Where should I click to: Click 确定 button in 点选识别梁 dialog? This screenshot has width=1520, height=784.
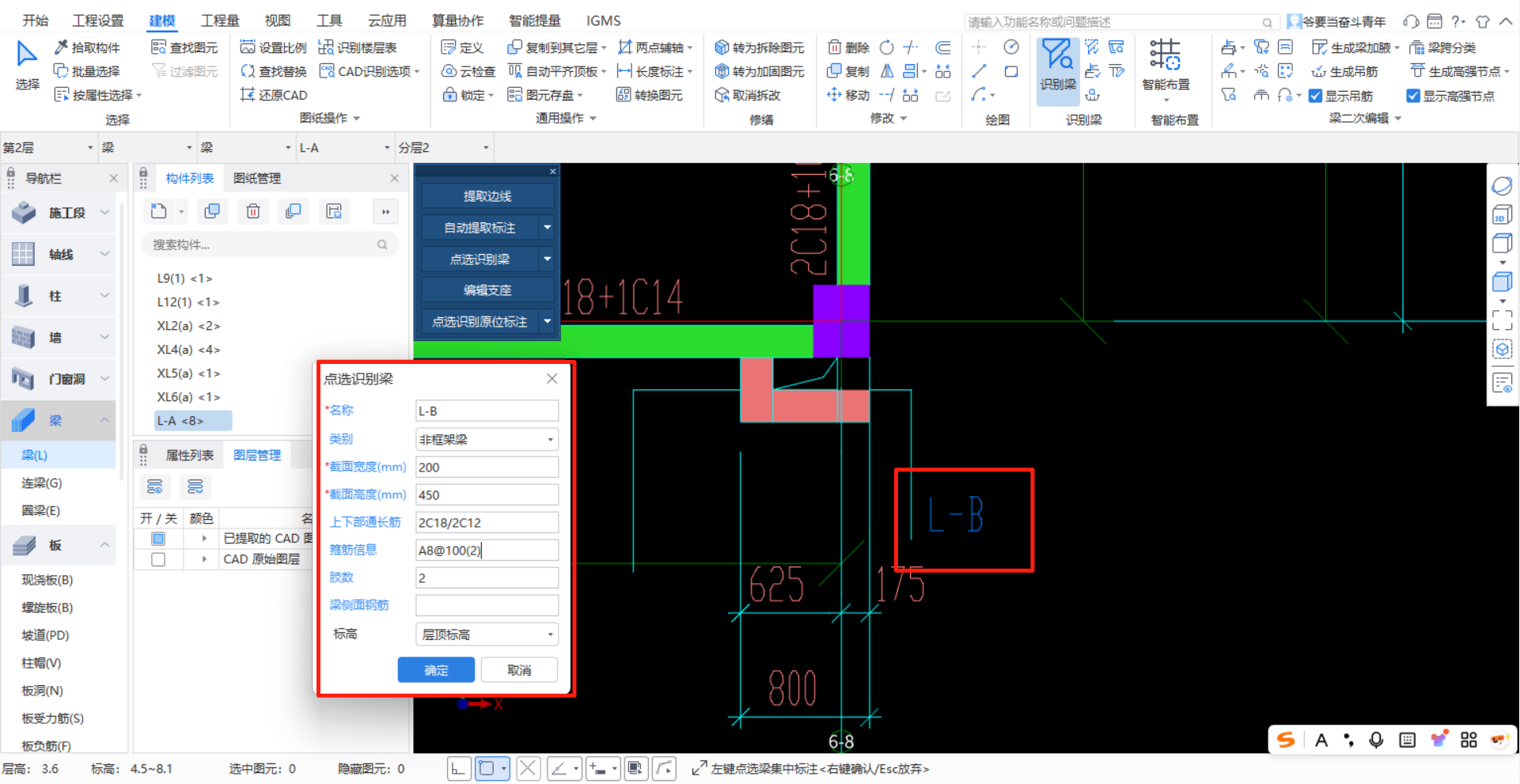(436, 670)
